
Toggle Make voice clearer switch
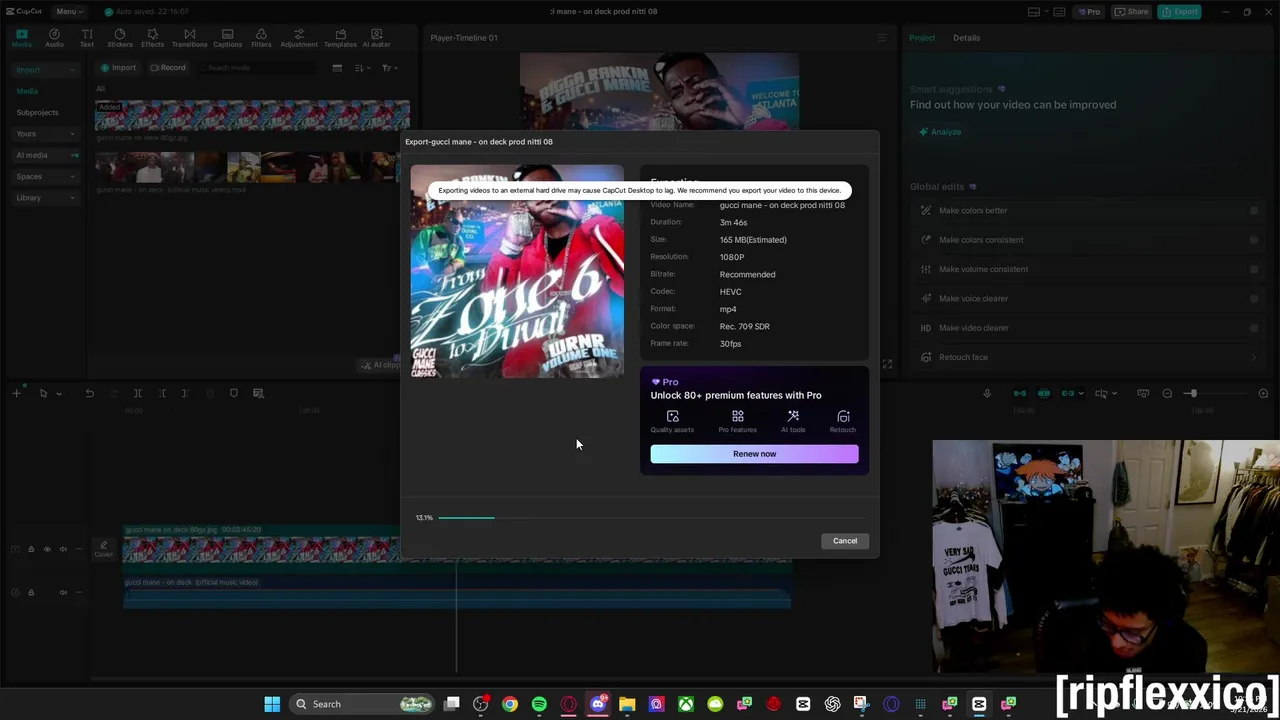point(1254,298)
